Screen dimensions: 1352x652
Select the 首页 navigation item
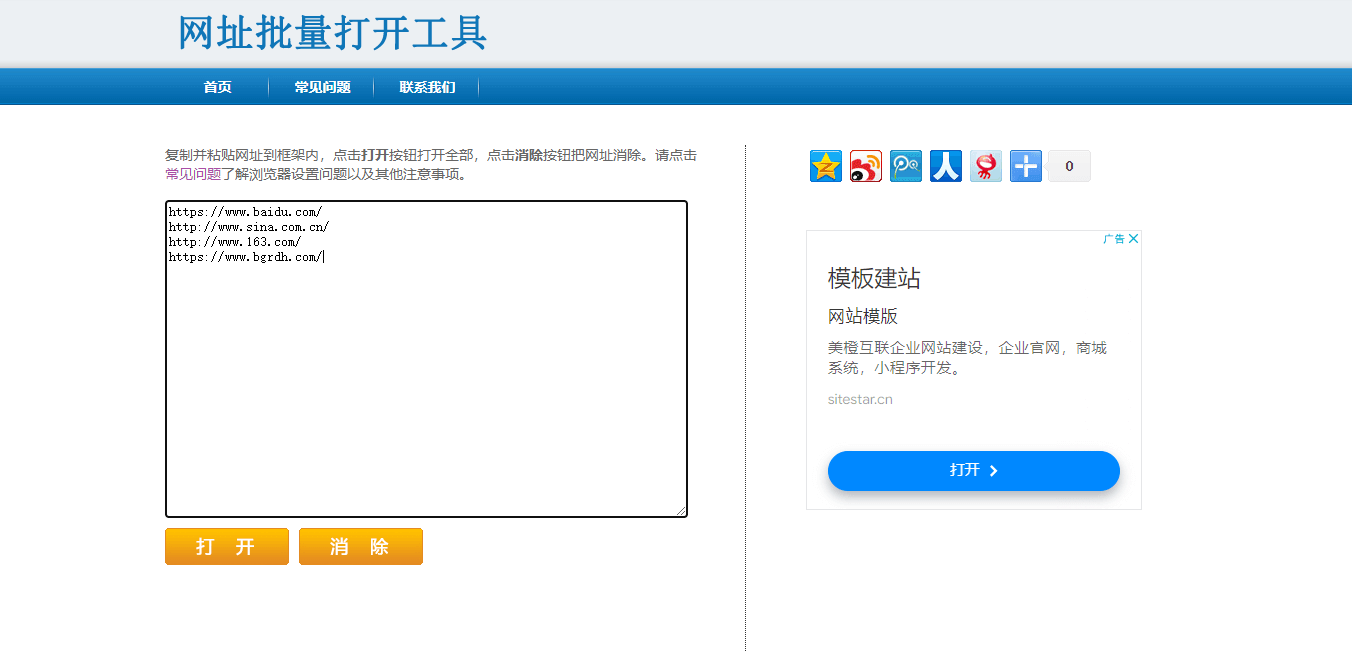coord(217,87)
